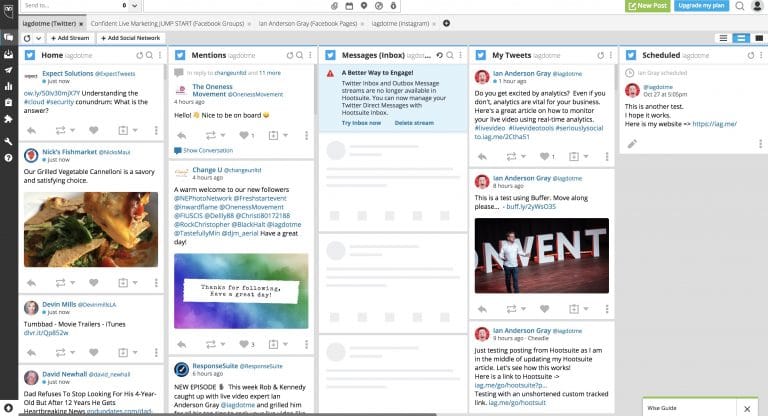Refresh the My Tweets stream
Image resolution: width=768 pixels, height=416 pixels.
click(x=600, y=55)
